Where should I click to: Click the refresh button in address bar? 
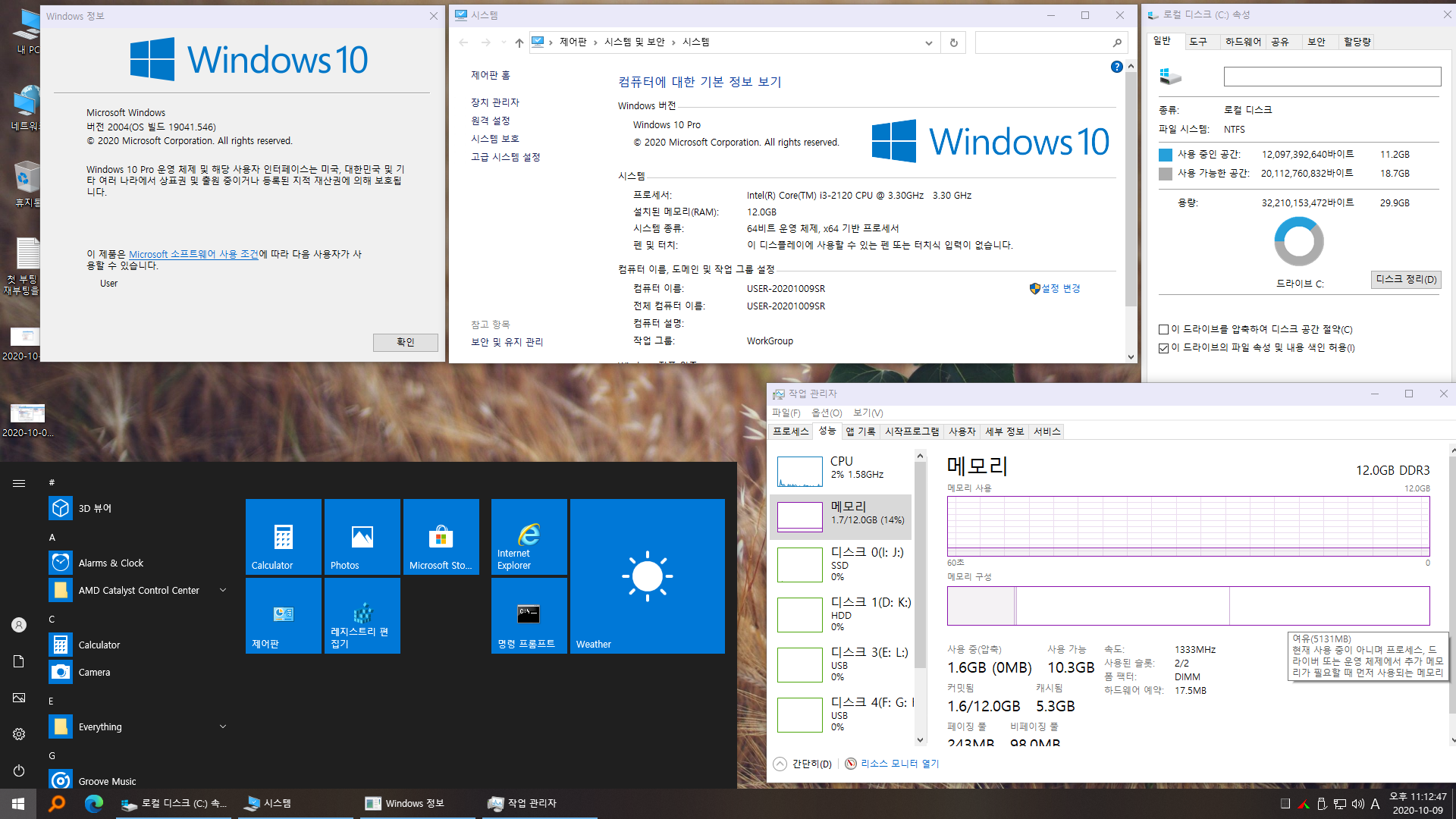(x=953, y=42)
